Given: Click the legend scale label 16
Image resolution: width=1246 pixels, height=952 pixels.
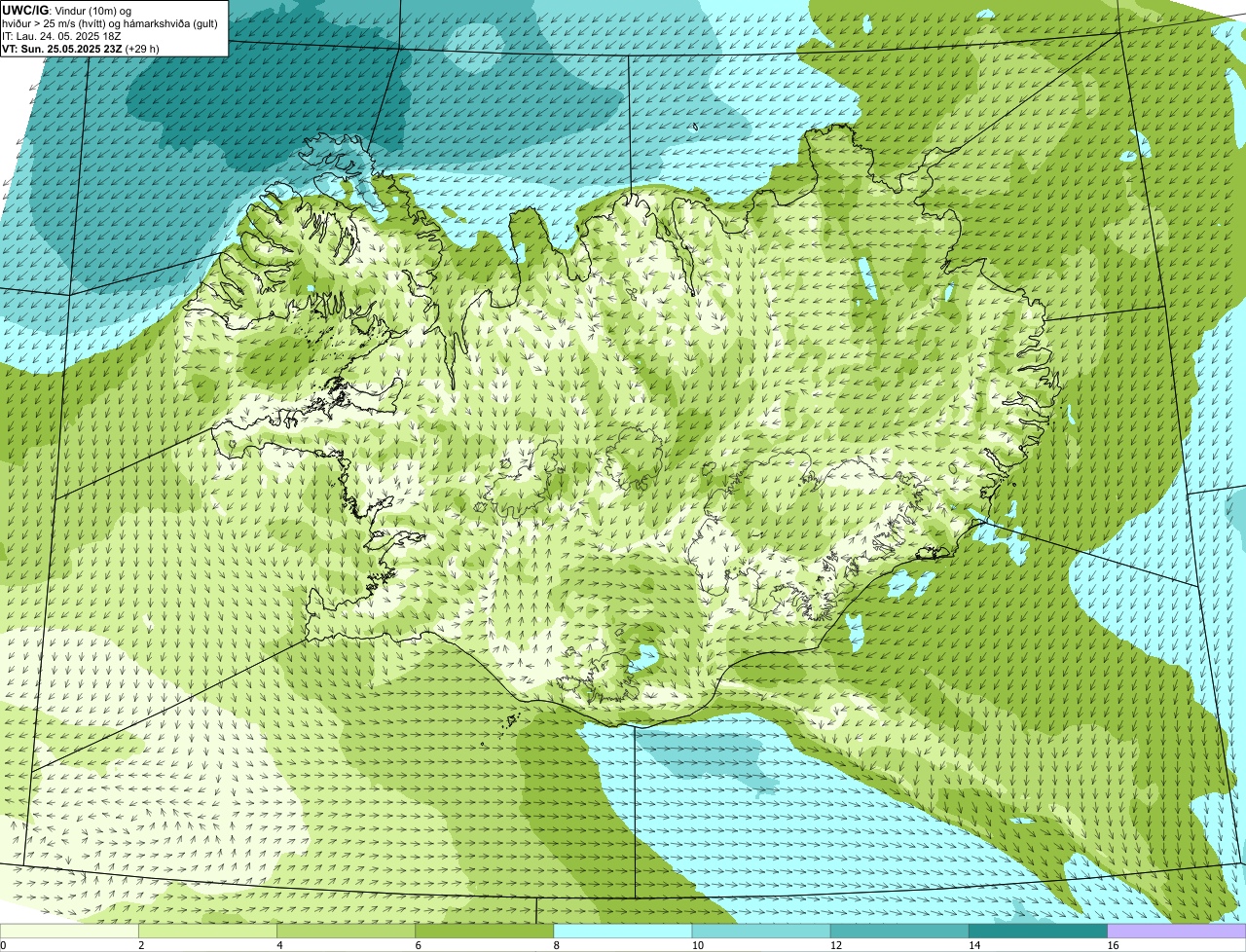Looking at the screenshot, I should 1112,945.
